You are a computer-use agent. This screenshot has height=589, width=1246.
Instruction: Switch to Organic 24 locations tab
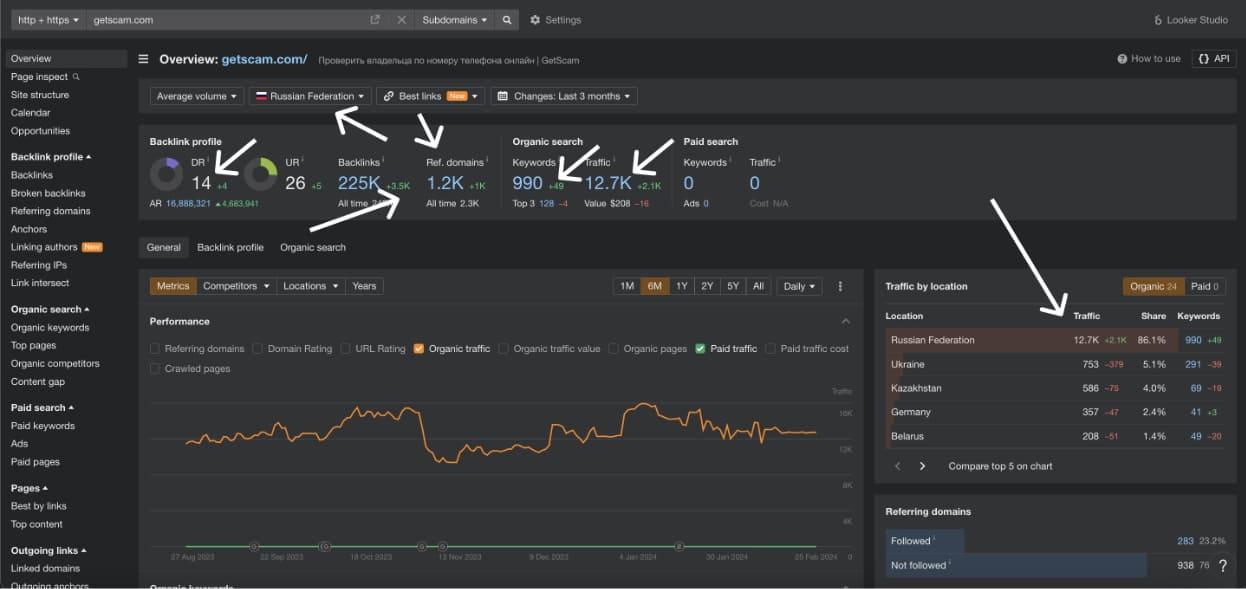pos(1153,287)
